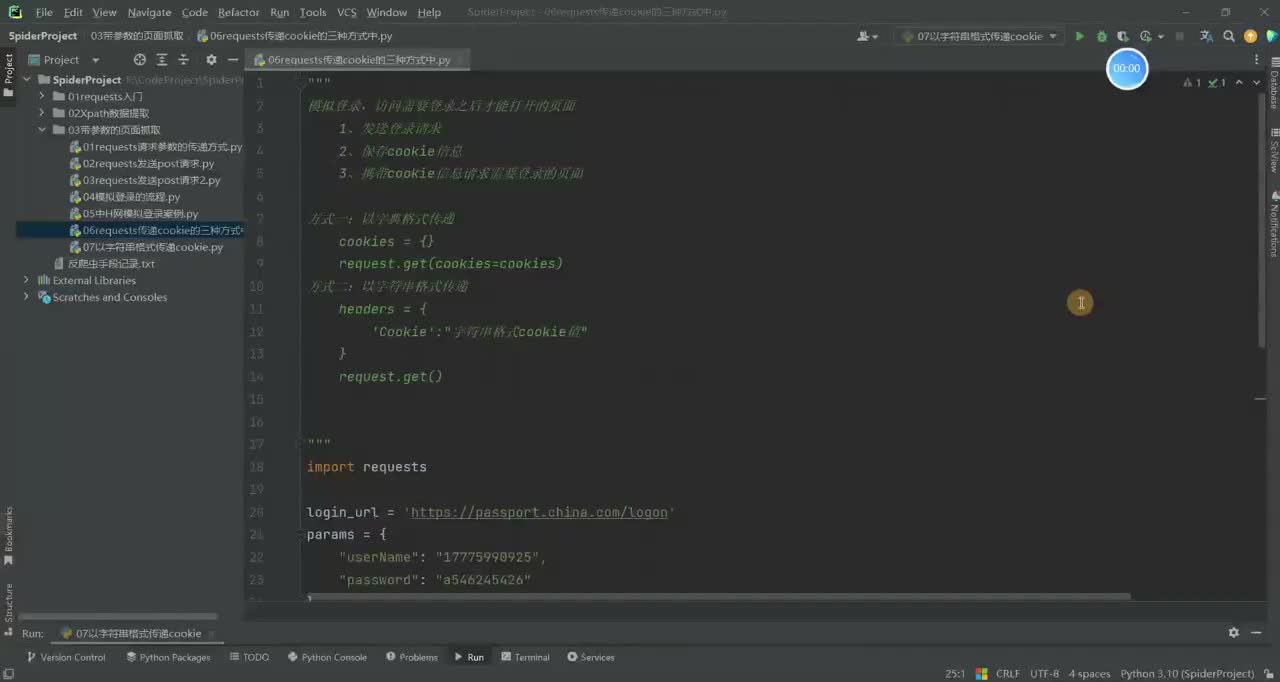Click the Stop square icon
1280x682 pixels.
coord(1179,36)
